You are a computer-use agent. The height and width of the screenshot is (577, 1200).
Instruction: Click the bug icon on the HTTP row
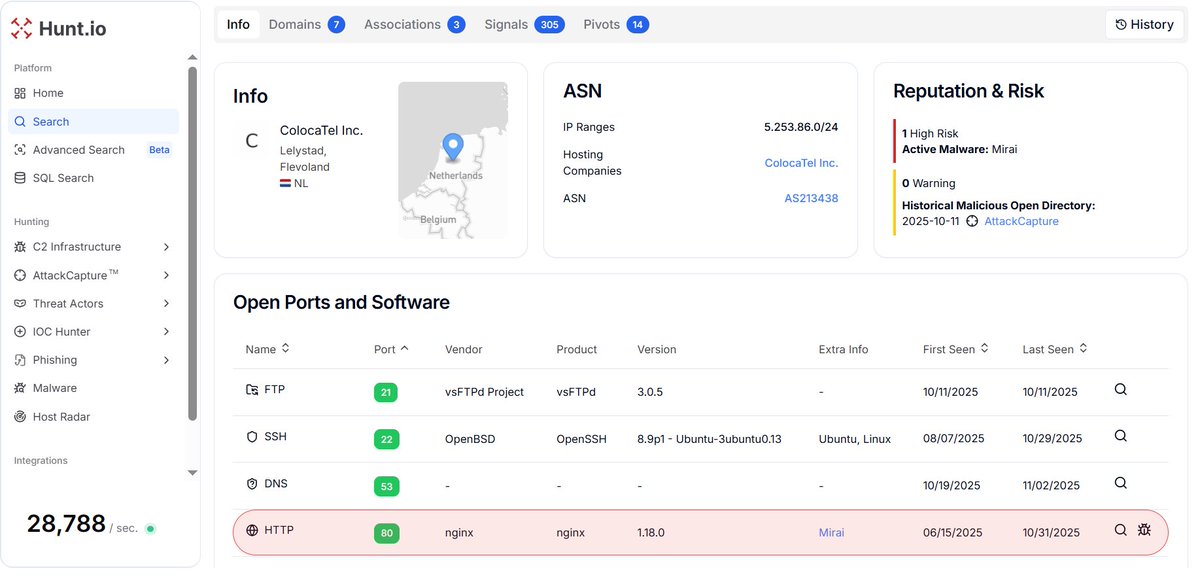(1144, 528)
